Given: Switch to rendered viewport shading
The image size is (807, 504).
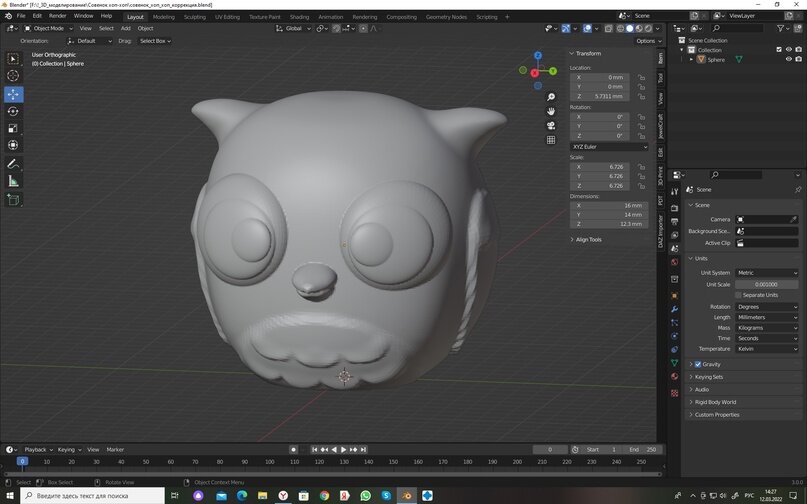Looking at the screenshot, I should point(648,28).
